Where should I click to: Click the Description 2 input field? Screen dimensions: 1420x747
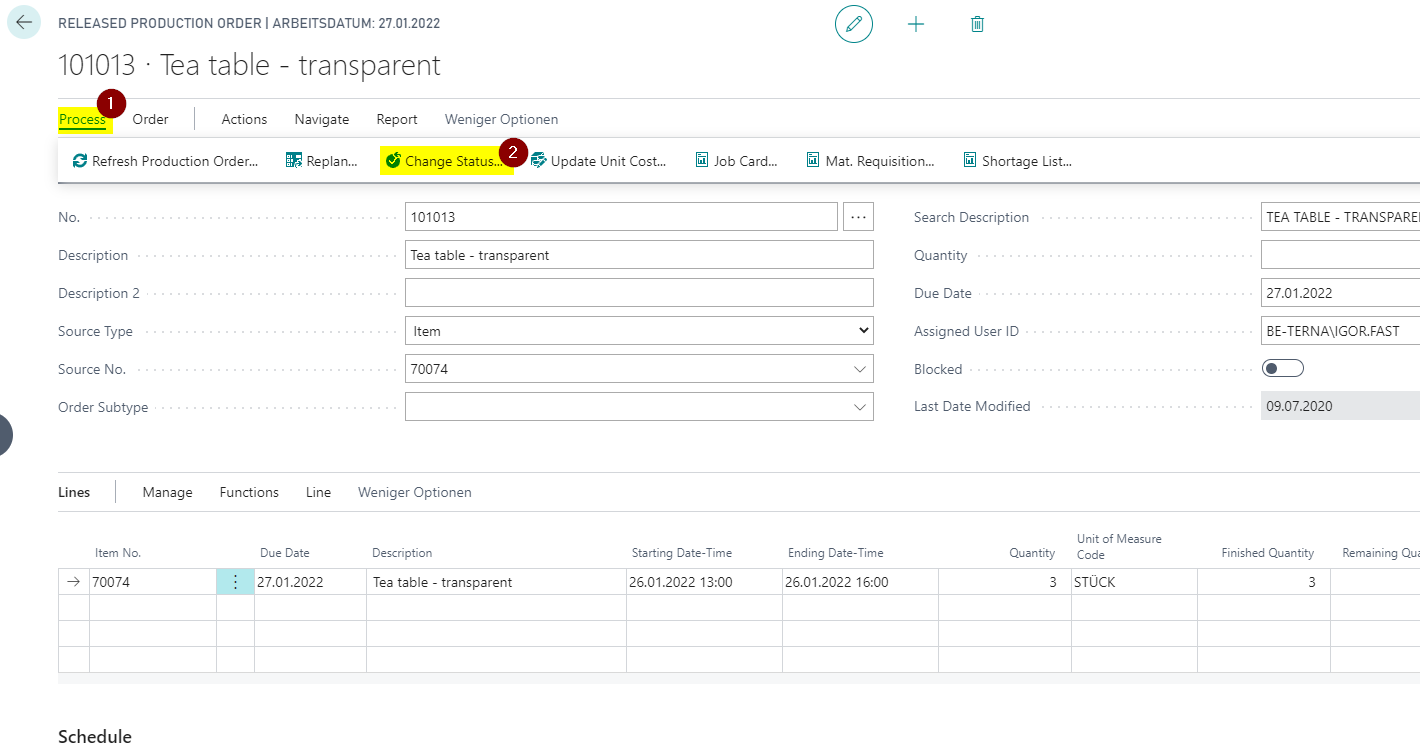point(639,293)
